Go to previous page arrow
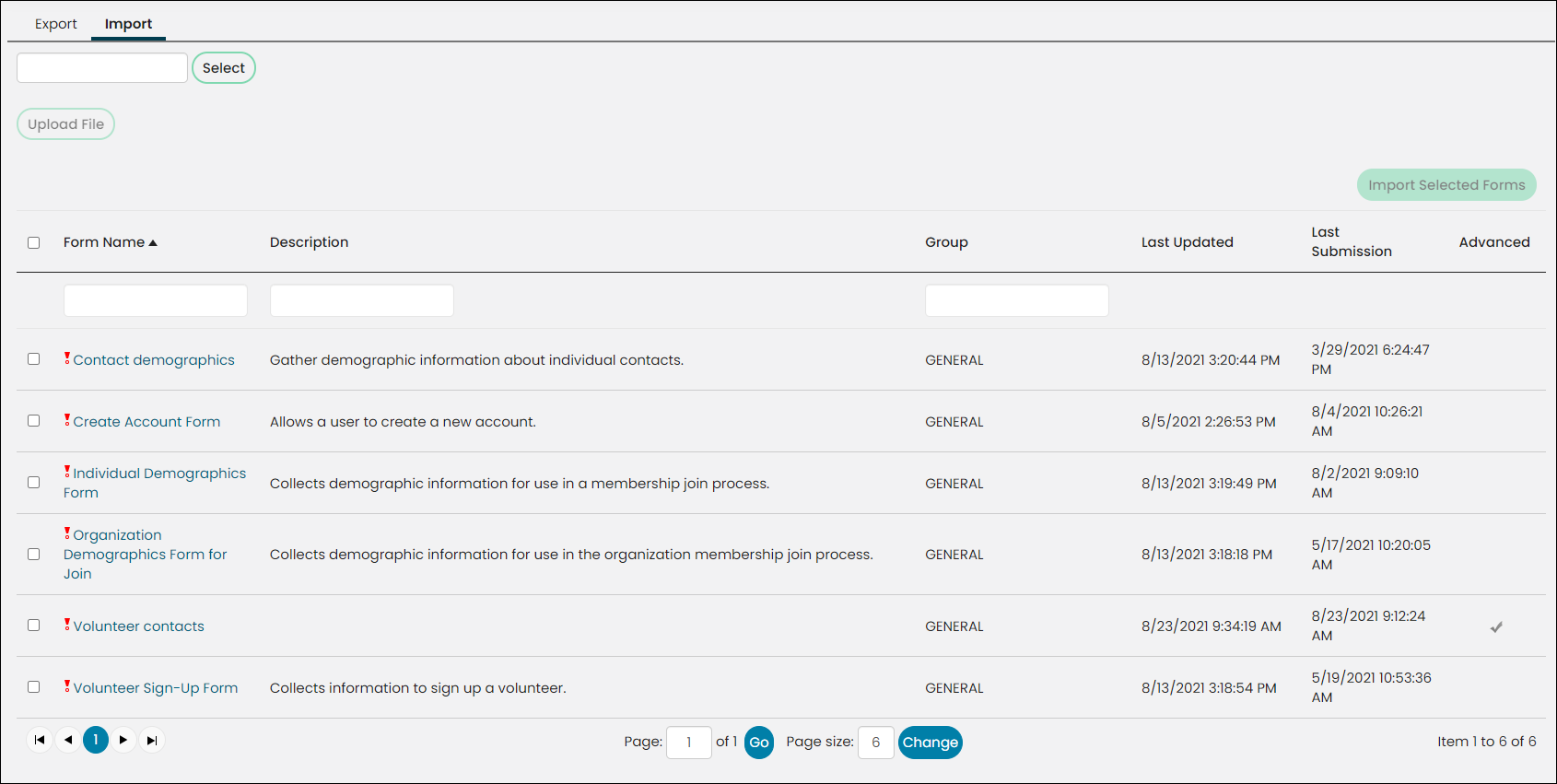This screenshot has width=1557, height=784. (68, 740)
